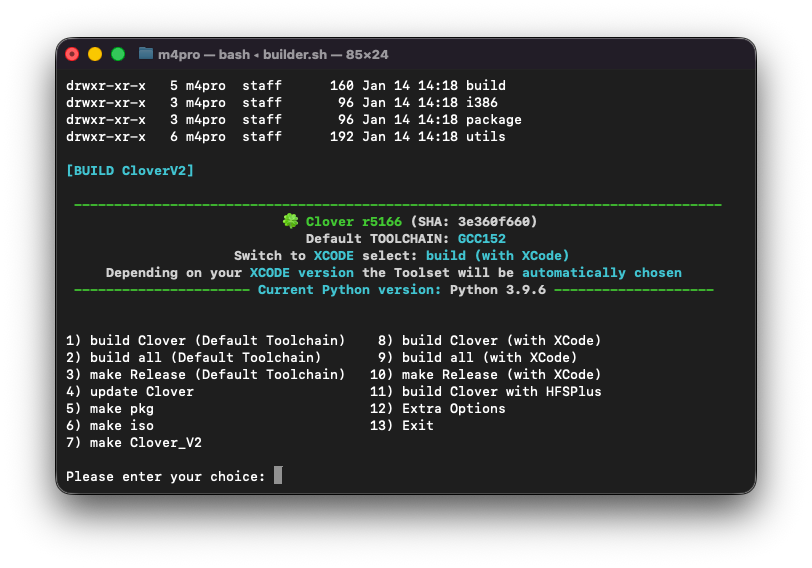Click the clover emoji icon
812x568 pixels.
291,221
